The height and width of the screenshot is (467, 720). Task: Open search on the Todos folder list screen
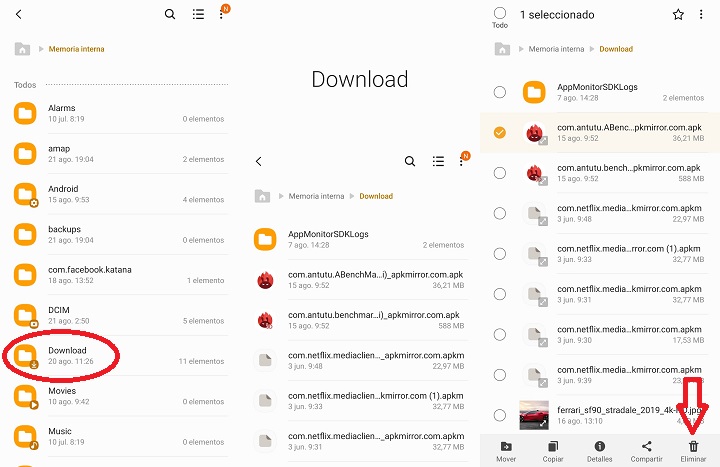pyautogui.click(x=170, y=14)
